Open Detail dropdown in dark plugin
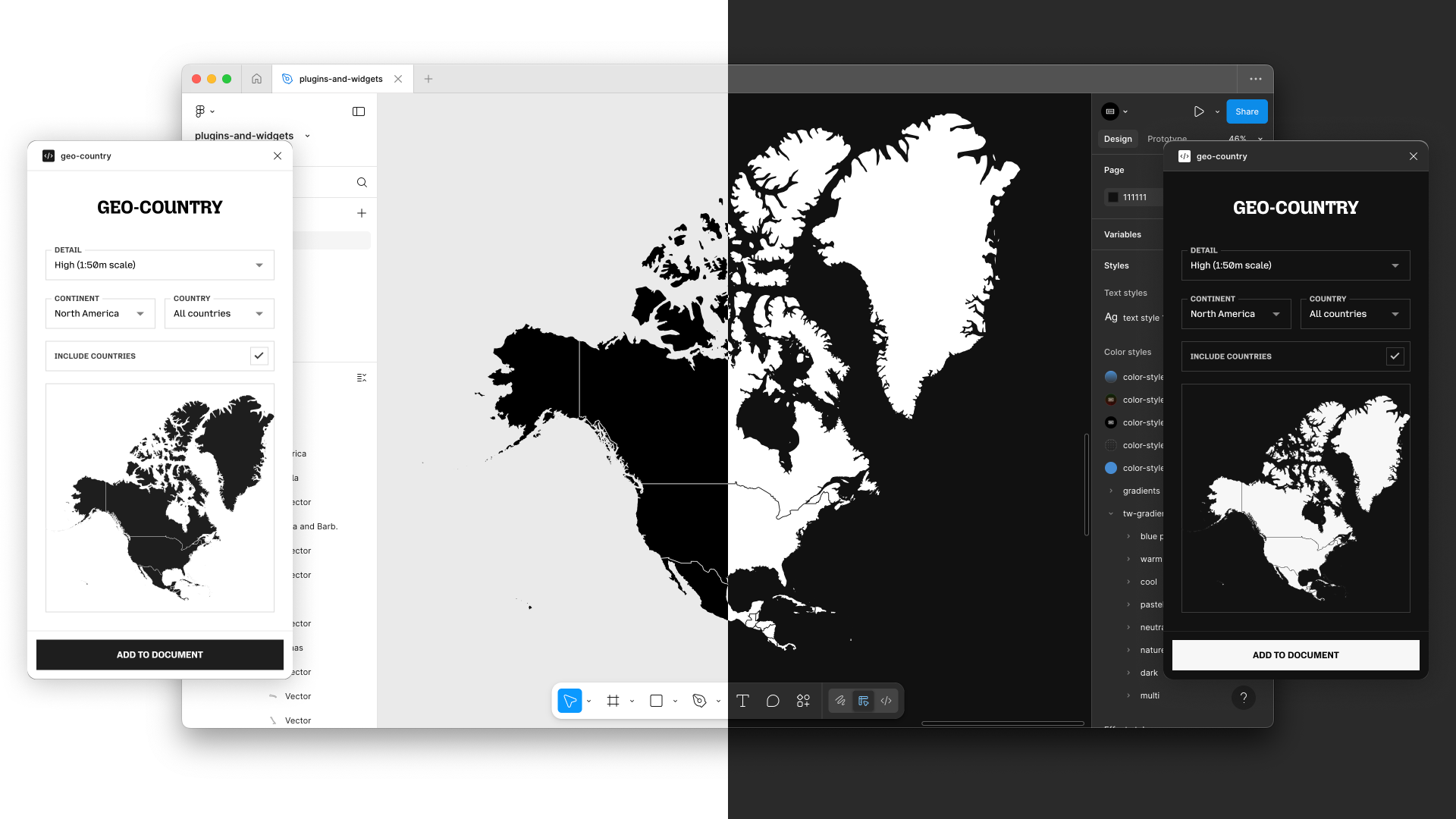Image resolution: width=1456 pixels, height=819 pixels. click(x=1296, y=265)
